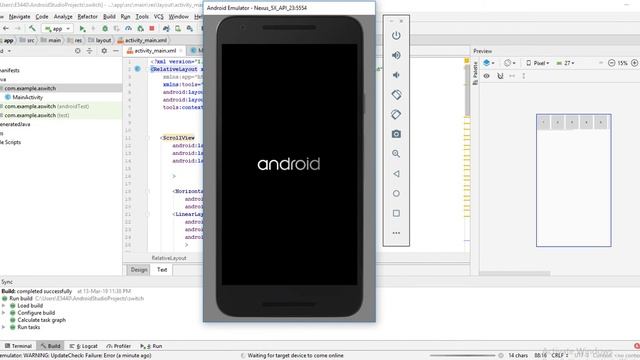640x360 pixels.
Task: Select the activity_main.xml editor tab
Action: click(x=154, y=51)
